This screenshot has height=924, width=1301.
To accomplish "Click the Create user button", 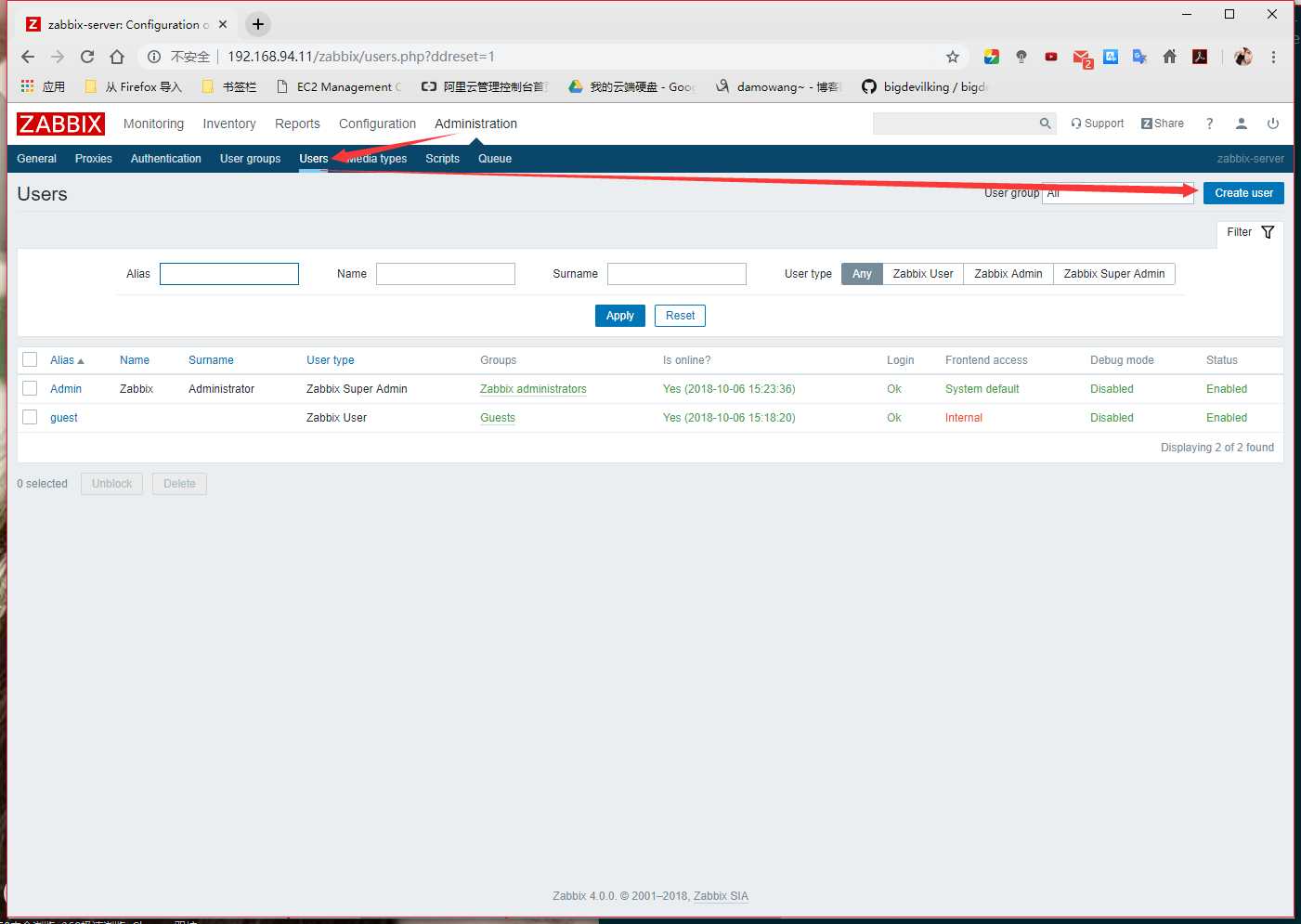I will tap(1243, 193).
